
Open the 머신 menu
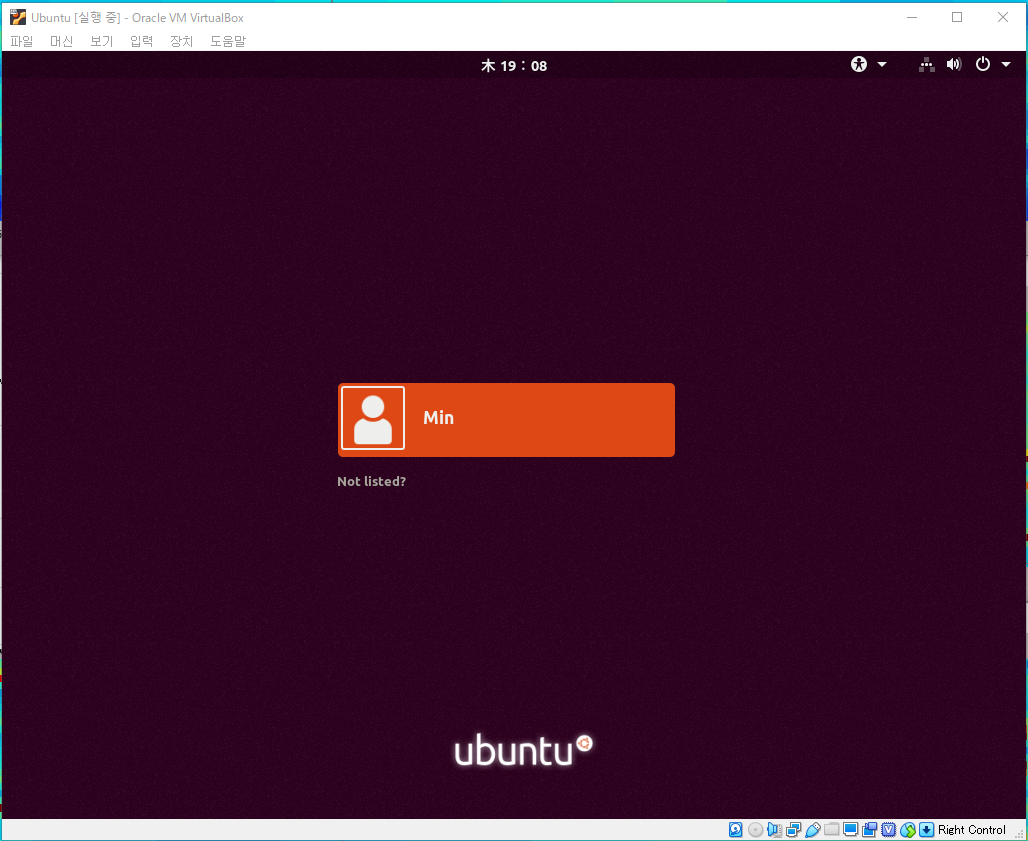pyautogui.click(x=62, y=41)
